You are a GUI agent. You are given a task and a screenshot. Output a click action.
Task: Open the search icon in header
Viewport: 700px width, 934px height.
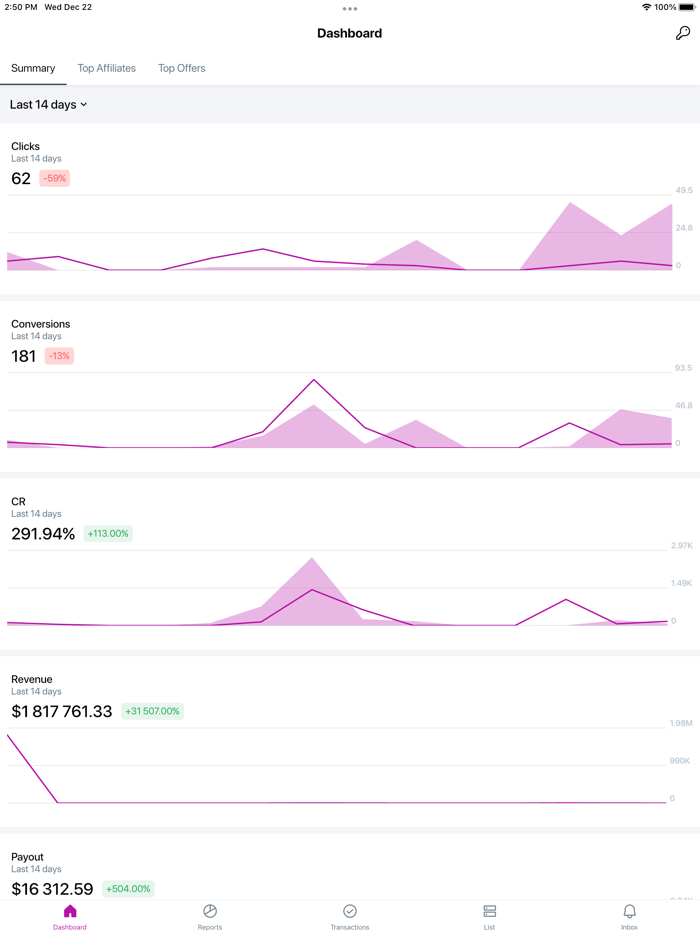coord(683,33)
